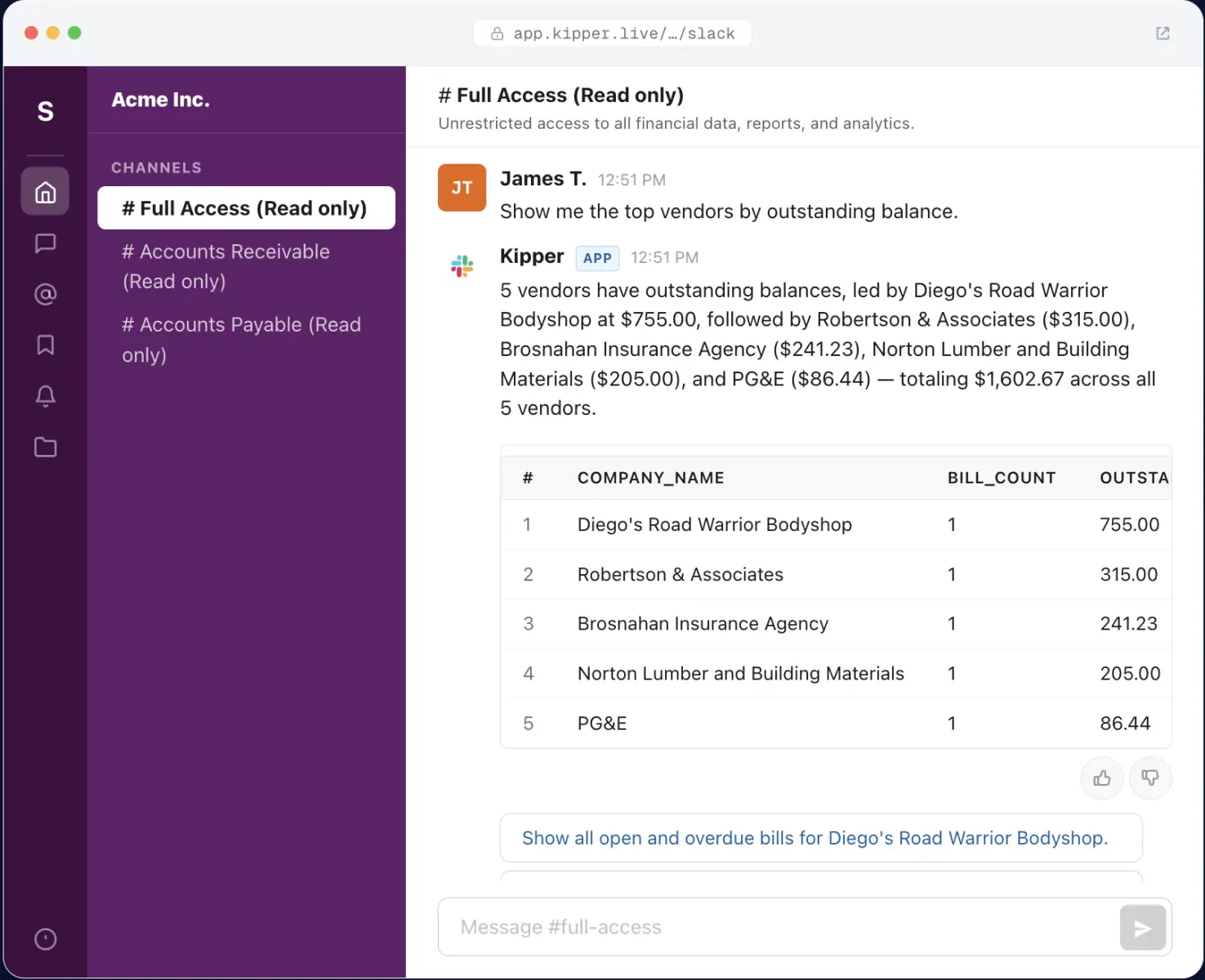This screenshot has width=1205, height=980.
Task: Click the 755.00 outstanding value
Action: (1130, 524)
